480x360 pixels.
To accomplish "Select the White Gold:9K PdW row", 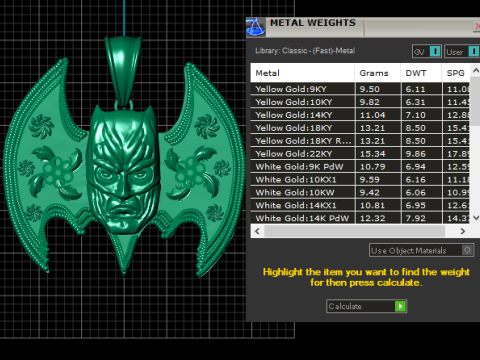I will [360, 167].
